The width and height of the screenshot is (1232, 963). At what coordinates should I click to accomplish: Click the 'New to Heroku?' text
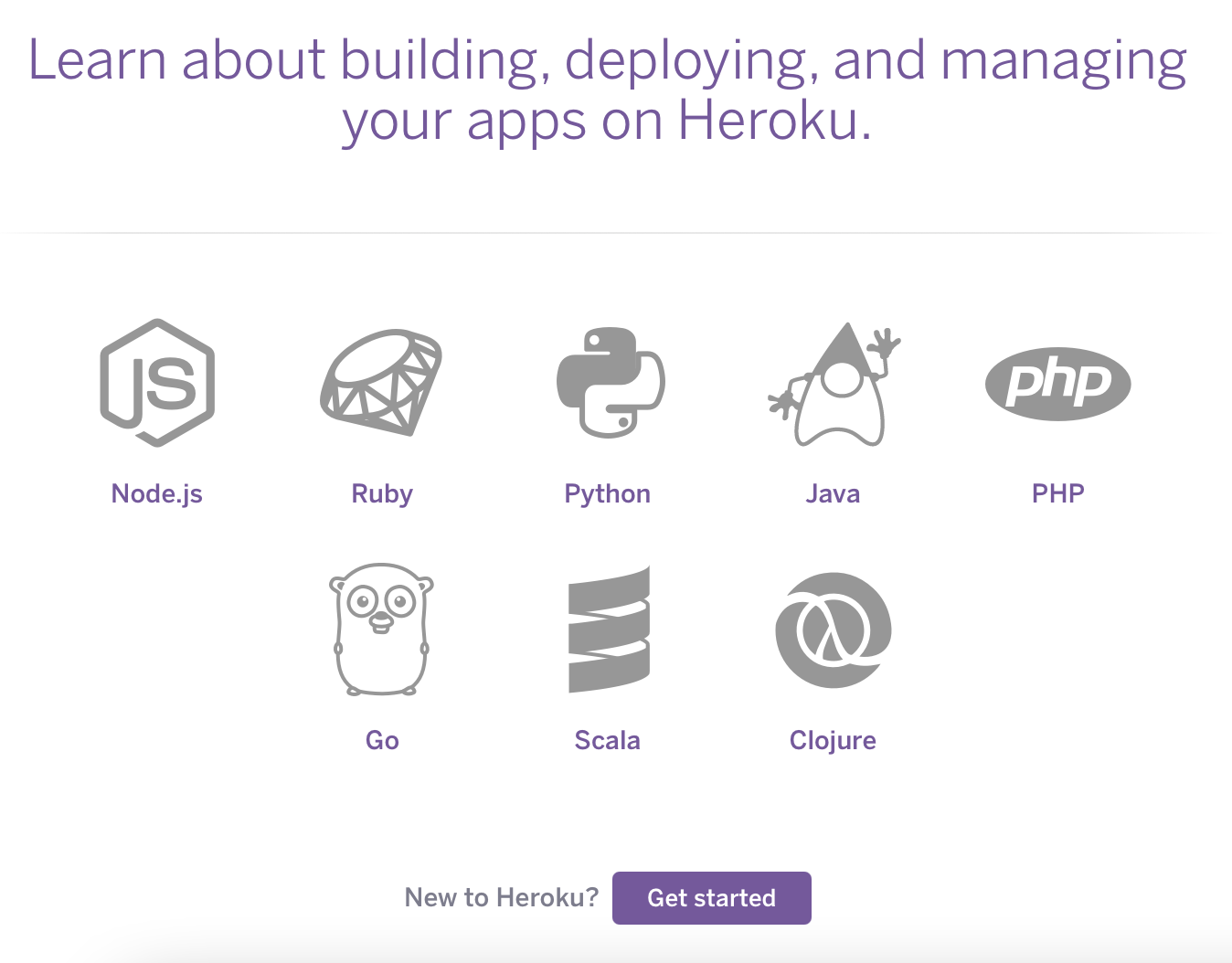click(502, 898)
